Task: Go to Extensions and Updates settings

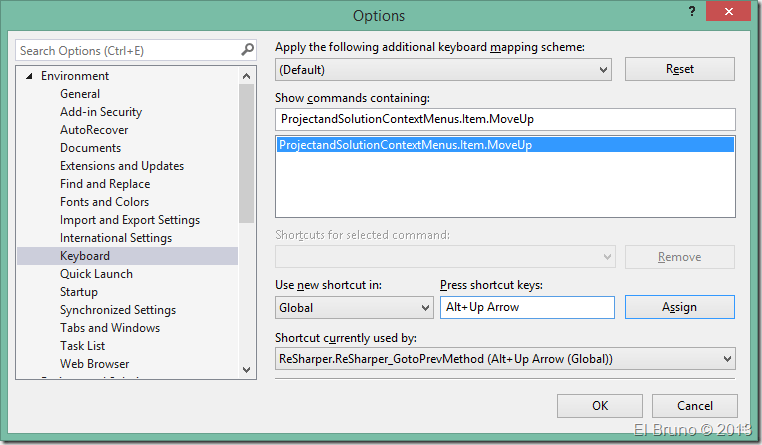Action: point(121,166)
